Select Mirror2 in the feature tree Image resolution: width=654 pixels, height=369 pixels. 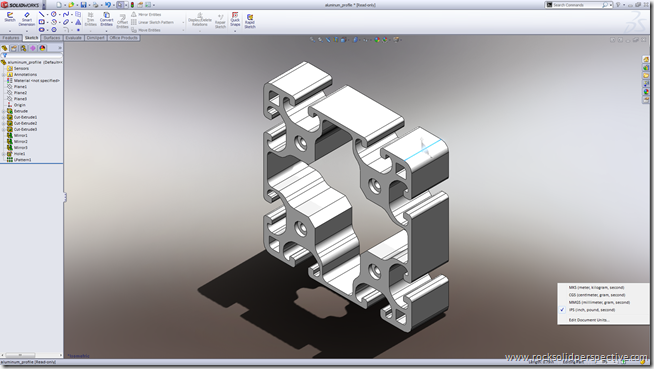pos(17,142)
